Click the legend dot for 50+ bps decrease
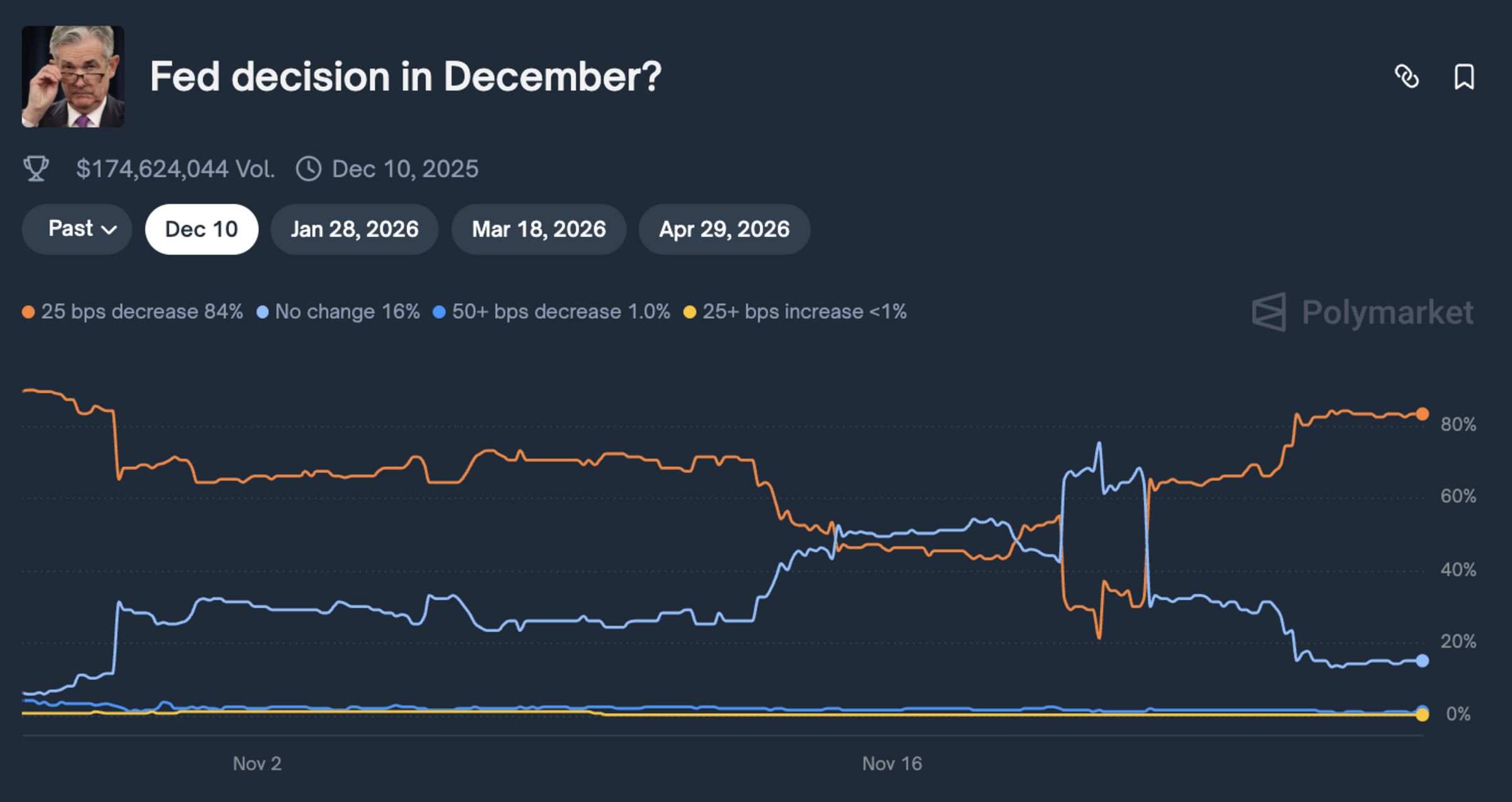This screenshot has width=1512, height=802. click(x=440, y=311)
